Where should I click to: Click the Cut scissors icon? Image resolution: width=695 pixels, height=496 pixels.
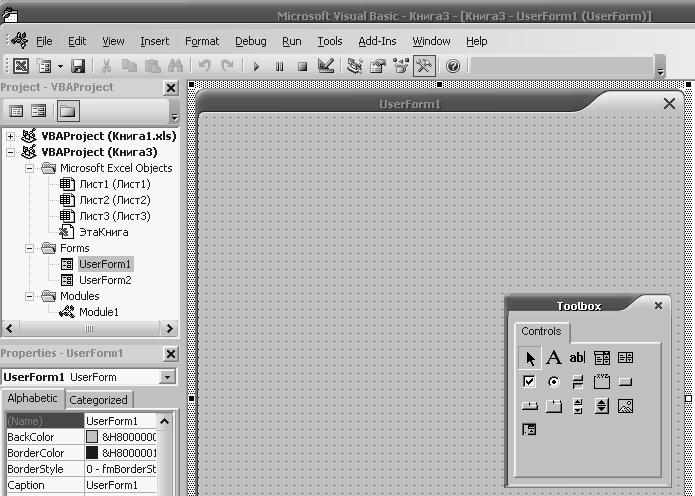coord(106,66)
